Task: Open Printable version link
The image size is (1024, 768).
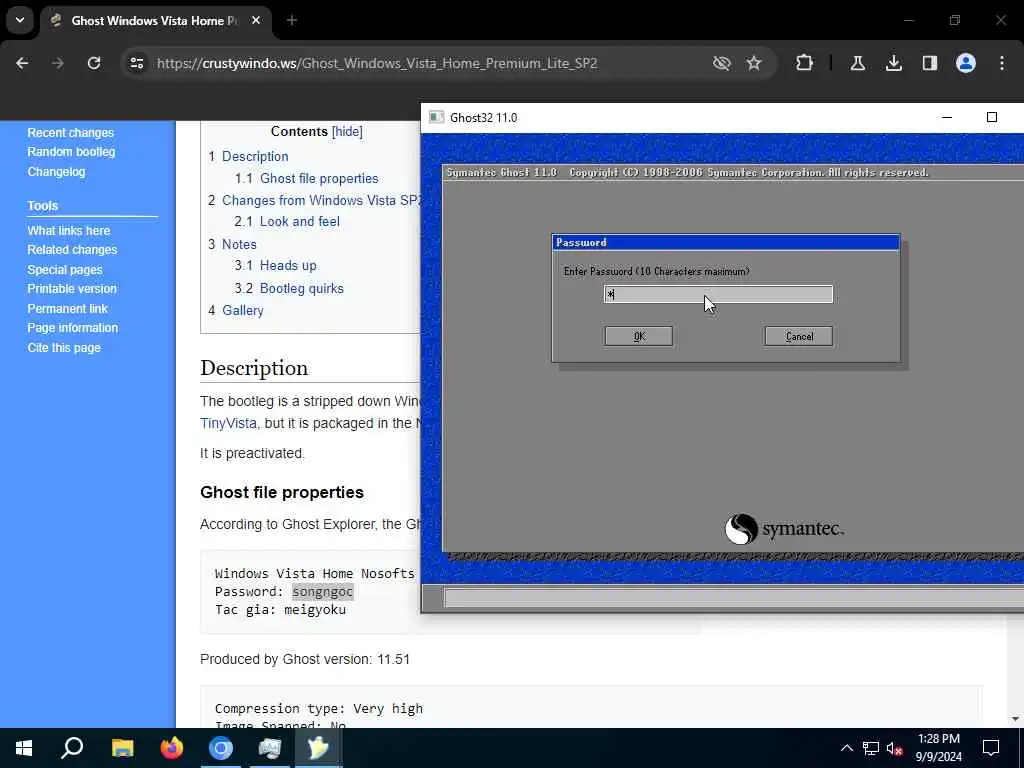Action: click(72, 289)
